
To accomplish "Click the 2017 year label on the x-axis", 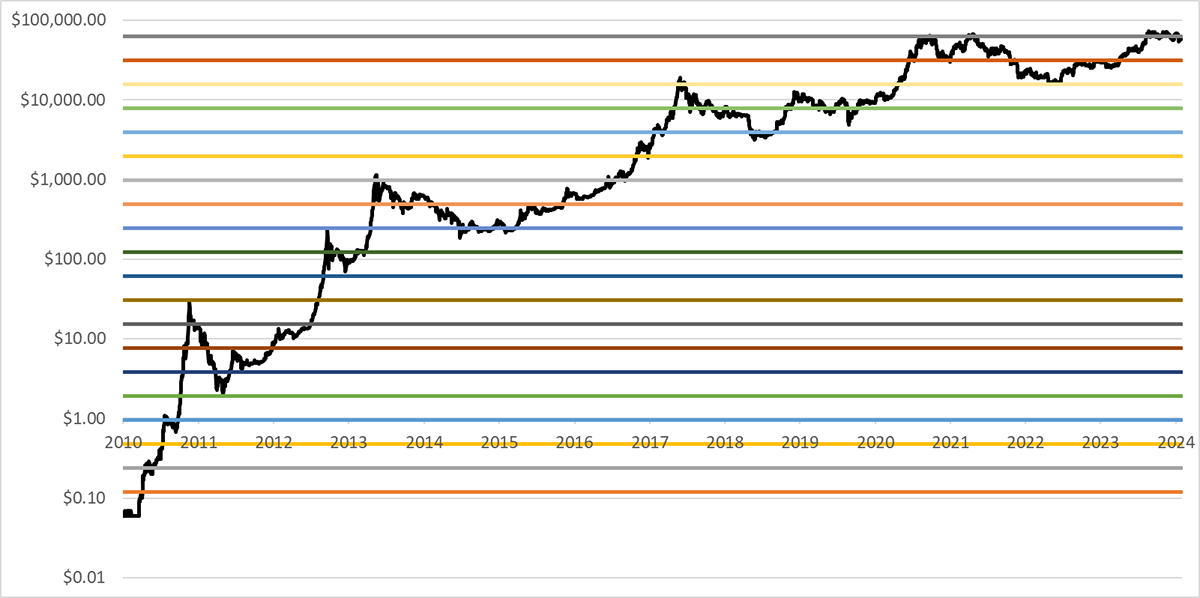I will tap(650, 441).
